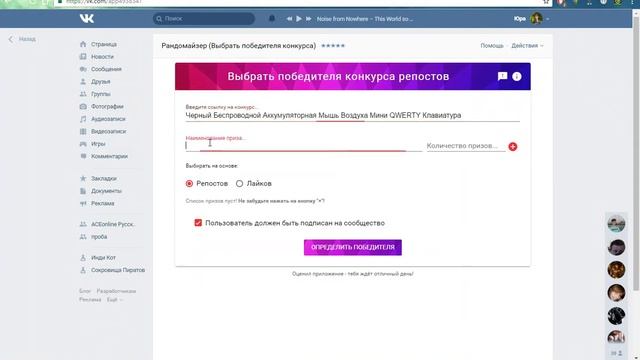Click the feedback chat icon in banner

[x=502, y=76]
